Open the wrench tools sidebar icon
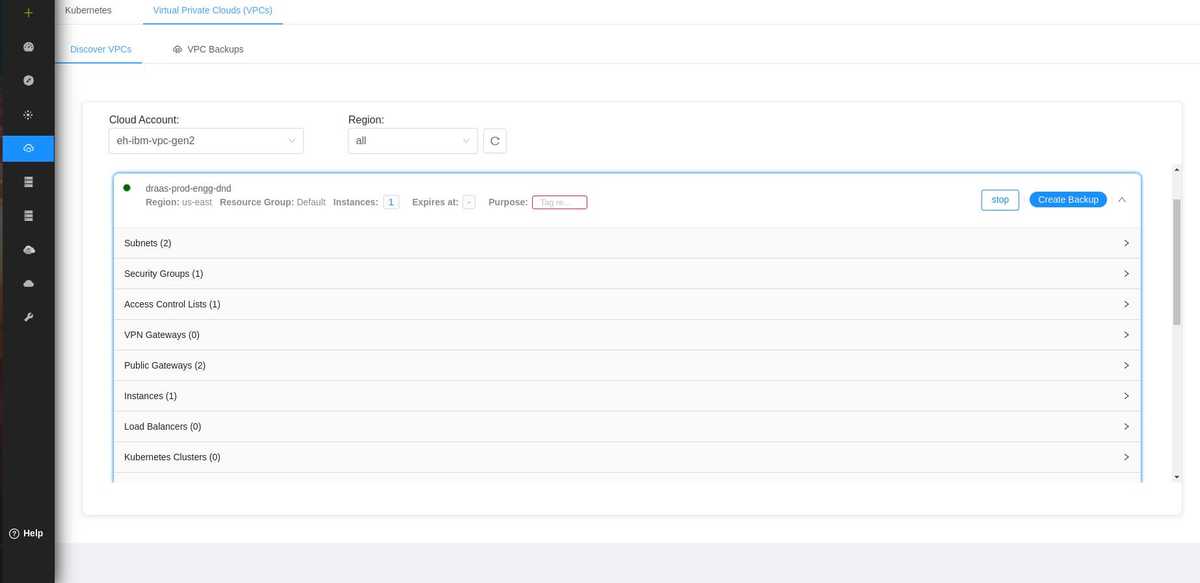 coord(28,317)
